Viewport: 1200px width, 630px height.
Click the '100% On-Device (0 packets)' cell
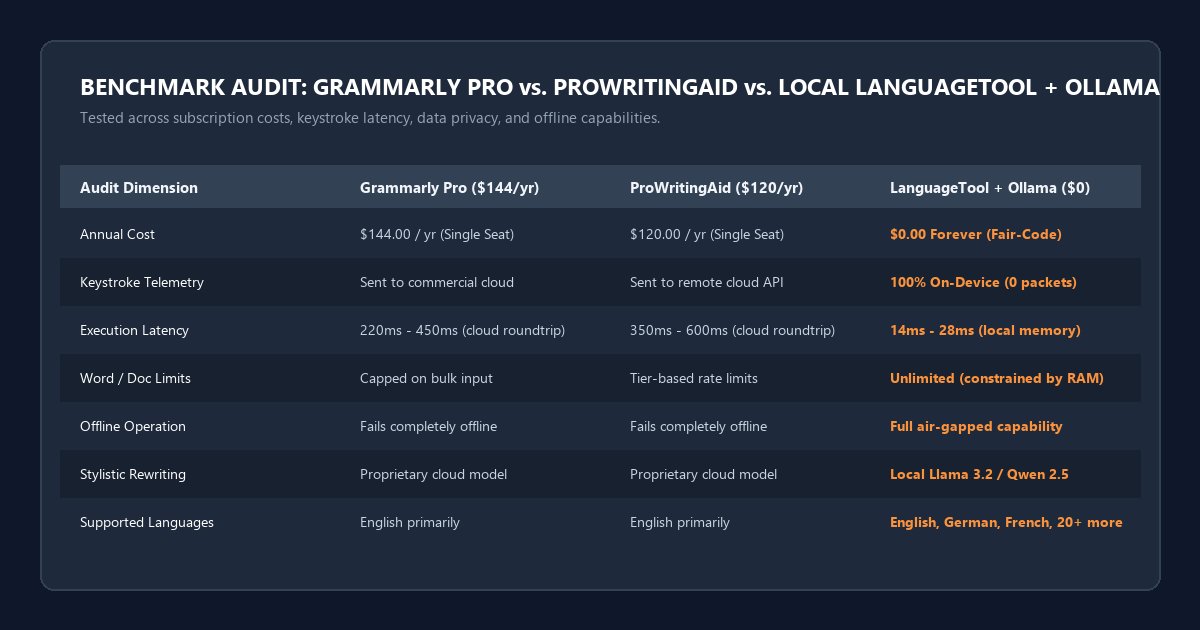[x=983, y=282]
